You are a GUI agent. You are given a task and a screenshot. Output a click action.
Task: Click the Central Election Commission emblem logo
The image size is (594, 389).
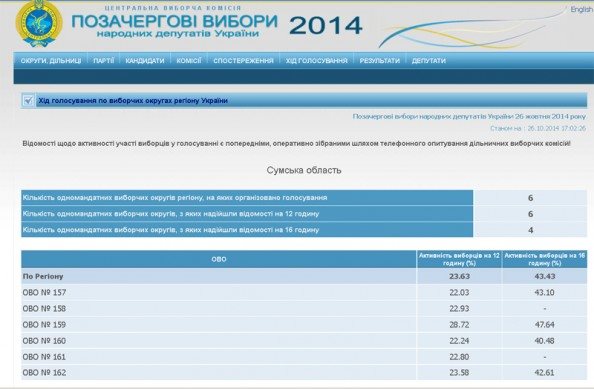tap(39, 23)
